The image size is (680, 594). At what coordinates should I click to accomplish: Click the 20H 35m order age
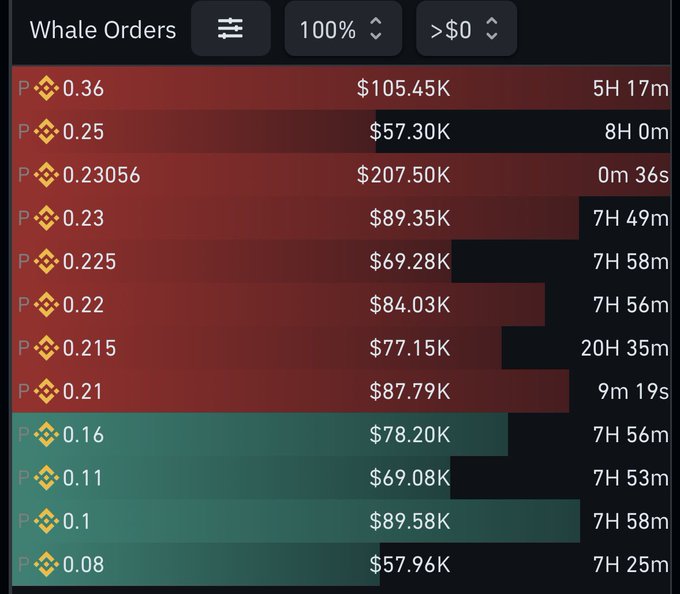click(624, 348)
